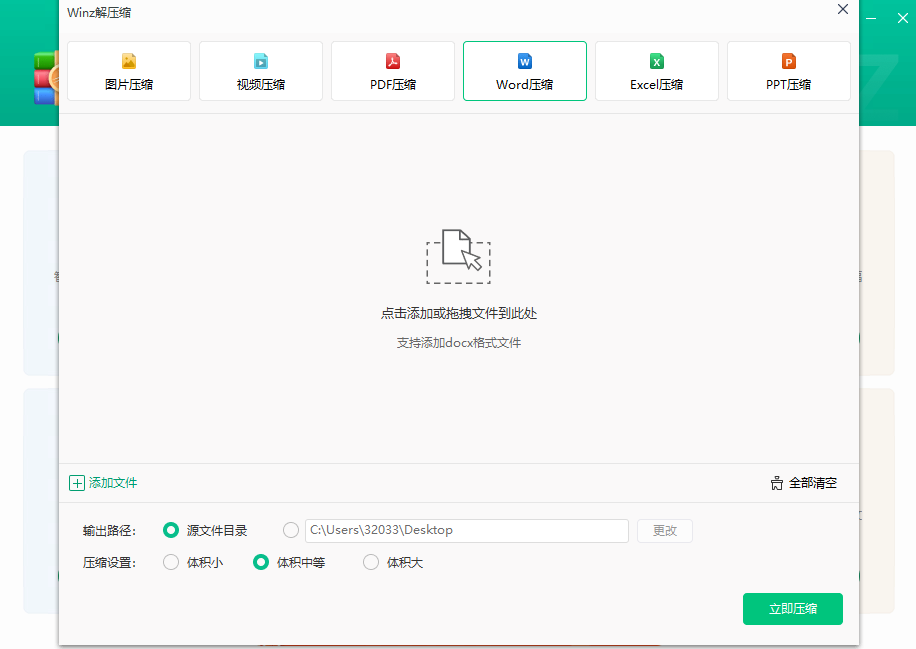Open the 视频压缩 video compression tool
Screen dimensions: 916x649
point(259,60)
